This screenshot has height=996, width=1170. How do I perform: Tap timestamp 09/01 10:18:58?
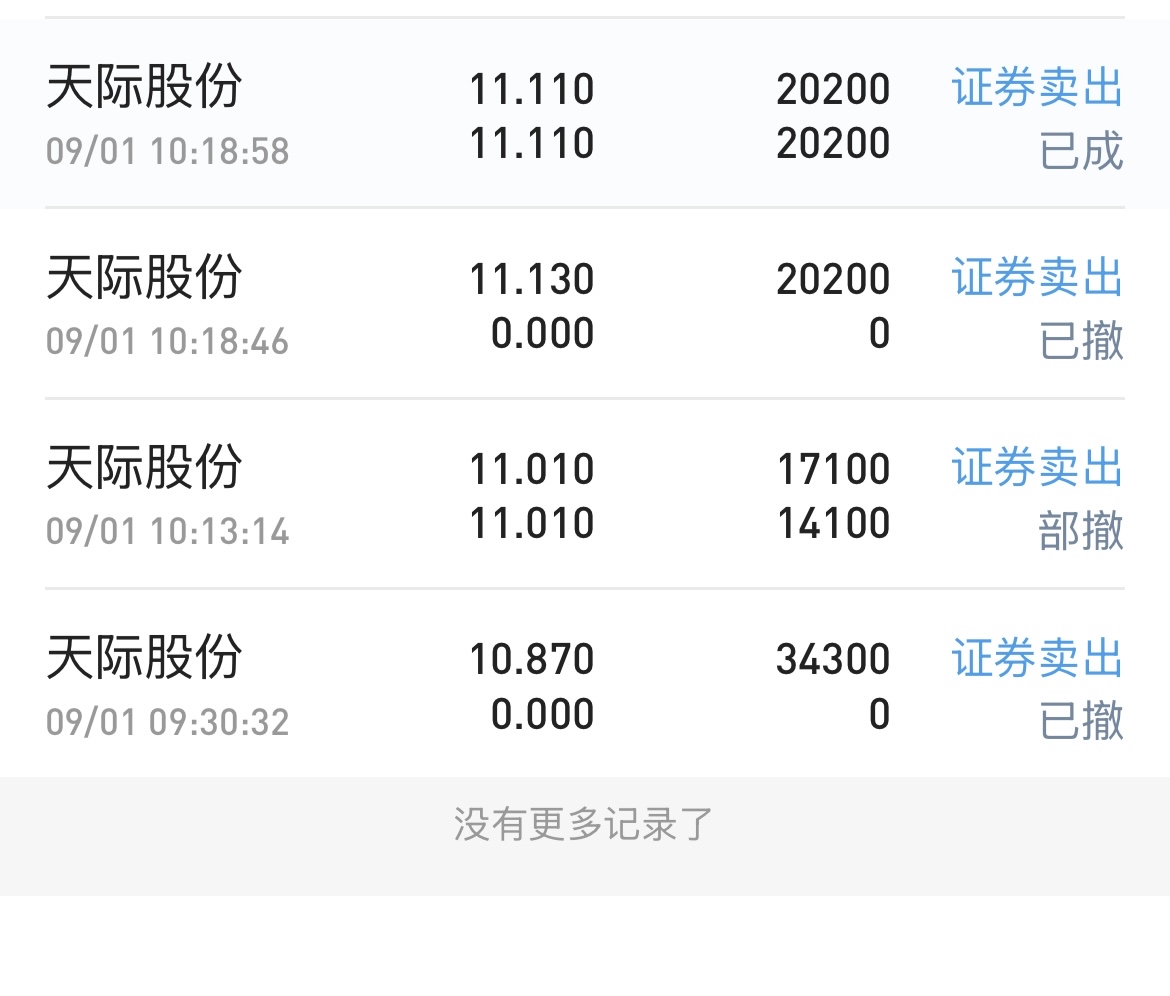pyautogui.click(x=168, y=152)
